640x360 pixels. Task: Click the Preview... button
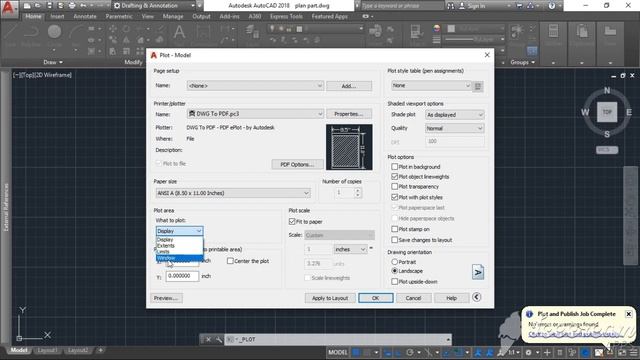[166, 298]
